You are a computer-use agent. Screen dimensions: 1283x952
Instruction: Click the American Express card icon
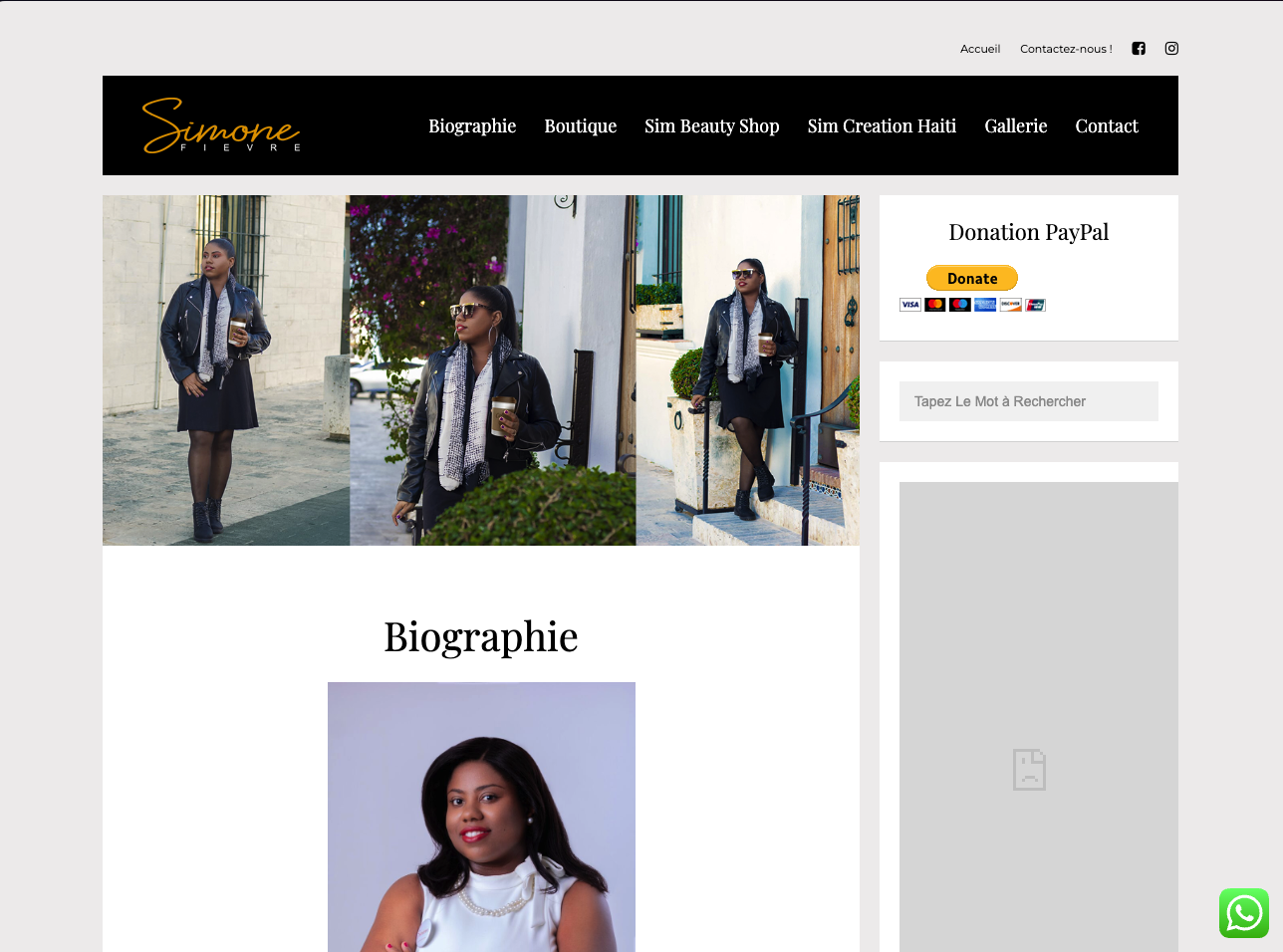[985, 305]
